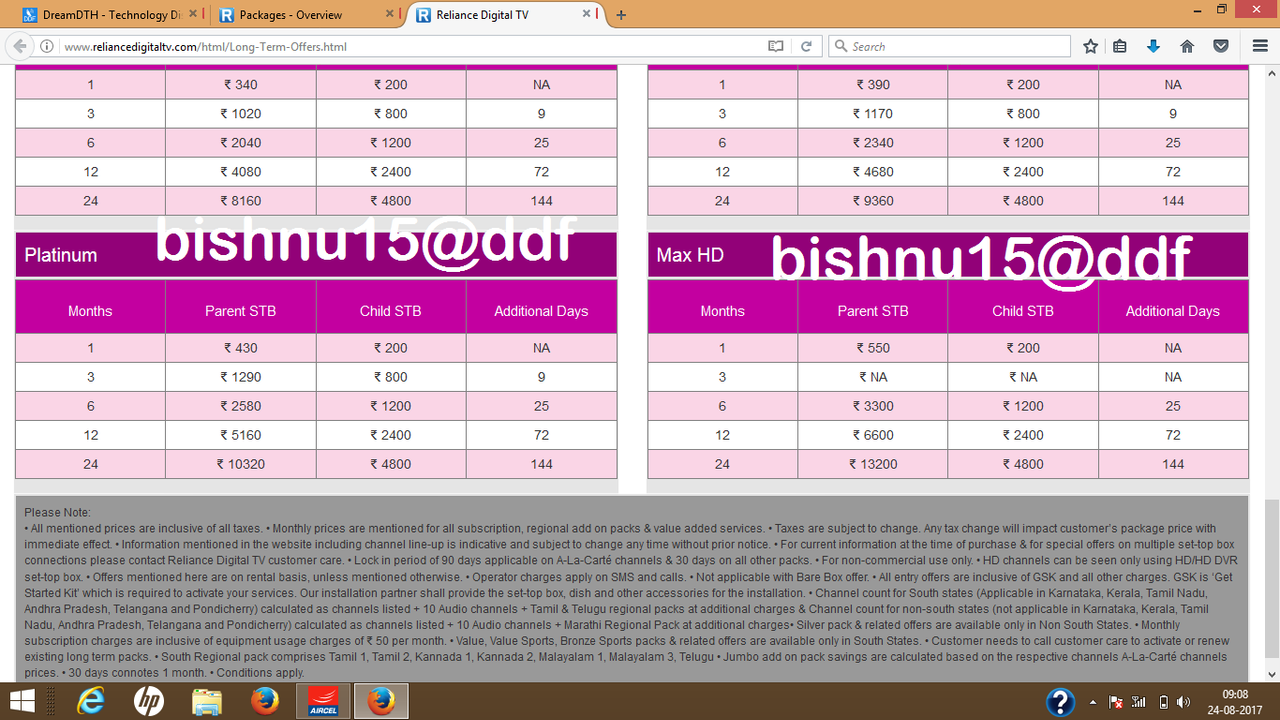Click the ₹ 340 price cell
Image resolution: width=1280 pixels, height=720 pixels.
point(240,85)
